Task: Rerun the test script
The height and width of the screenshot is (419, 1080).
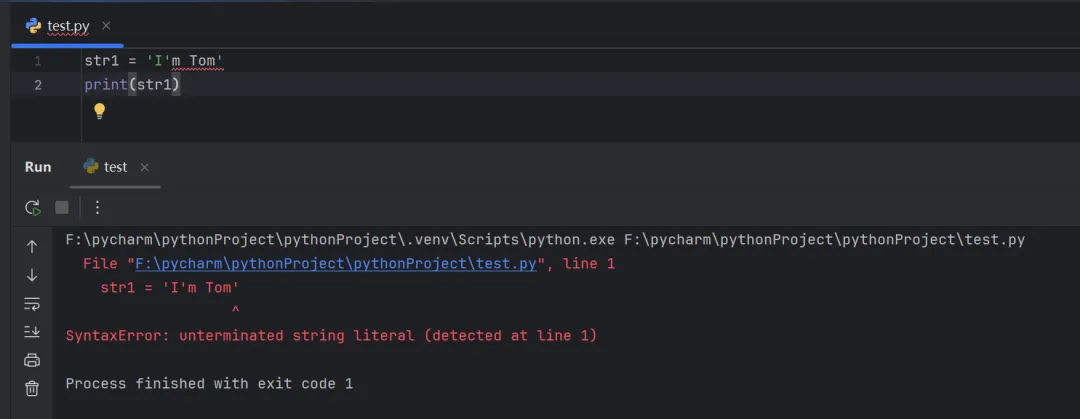Action: 32,208
